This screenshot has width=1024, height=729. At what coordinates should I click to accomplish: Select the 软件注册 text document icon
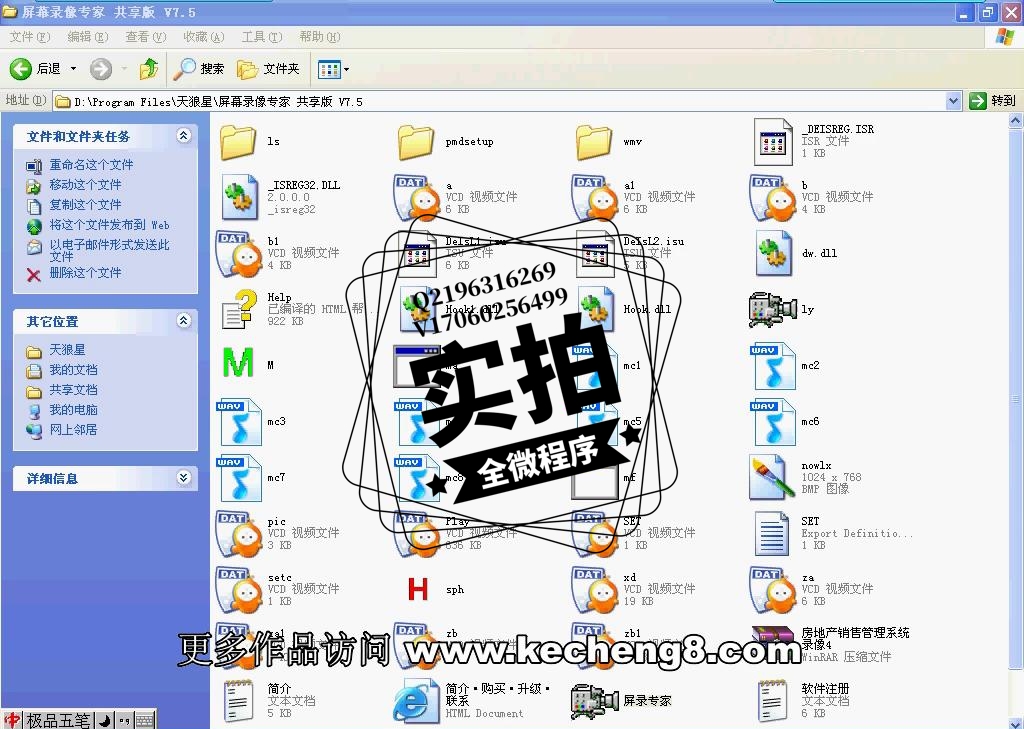click(773, 701)
